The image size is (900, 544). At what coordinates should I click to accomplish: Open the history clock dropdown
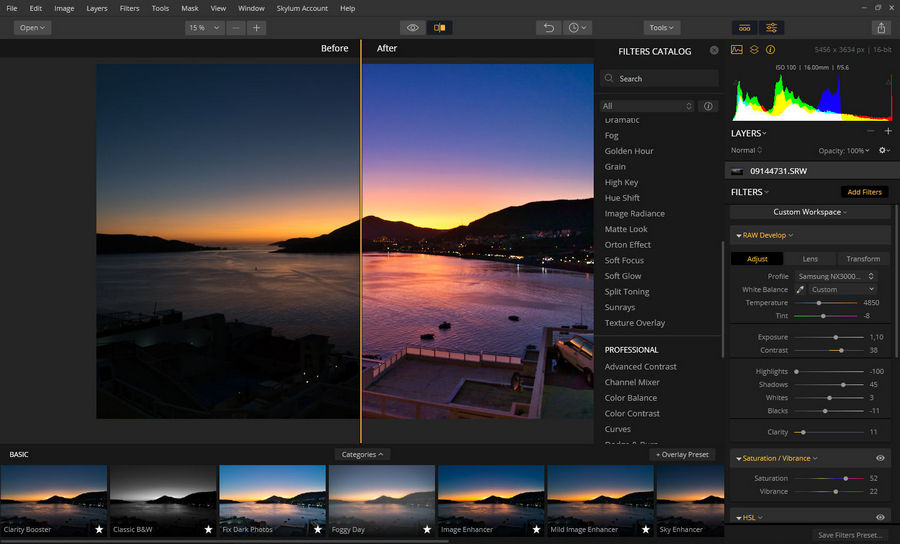pyautogui.click(x=577, y=28)
